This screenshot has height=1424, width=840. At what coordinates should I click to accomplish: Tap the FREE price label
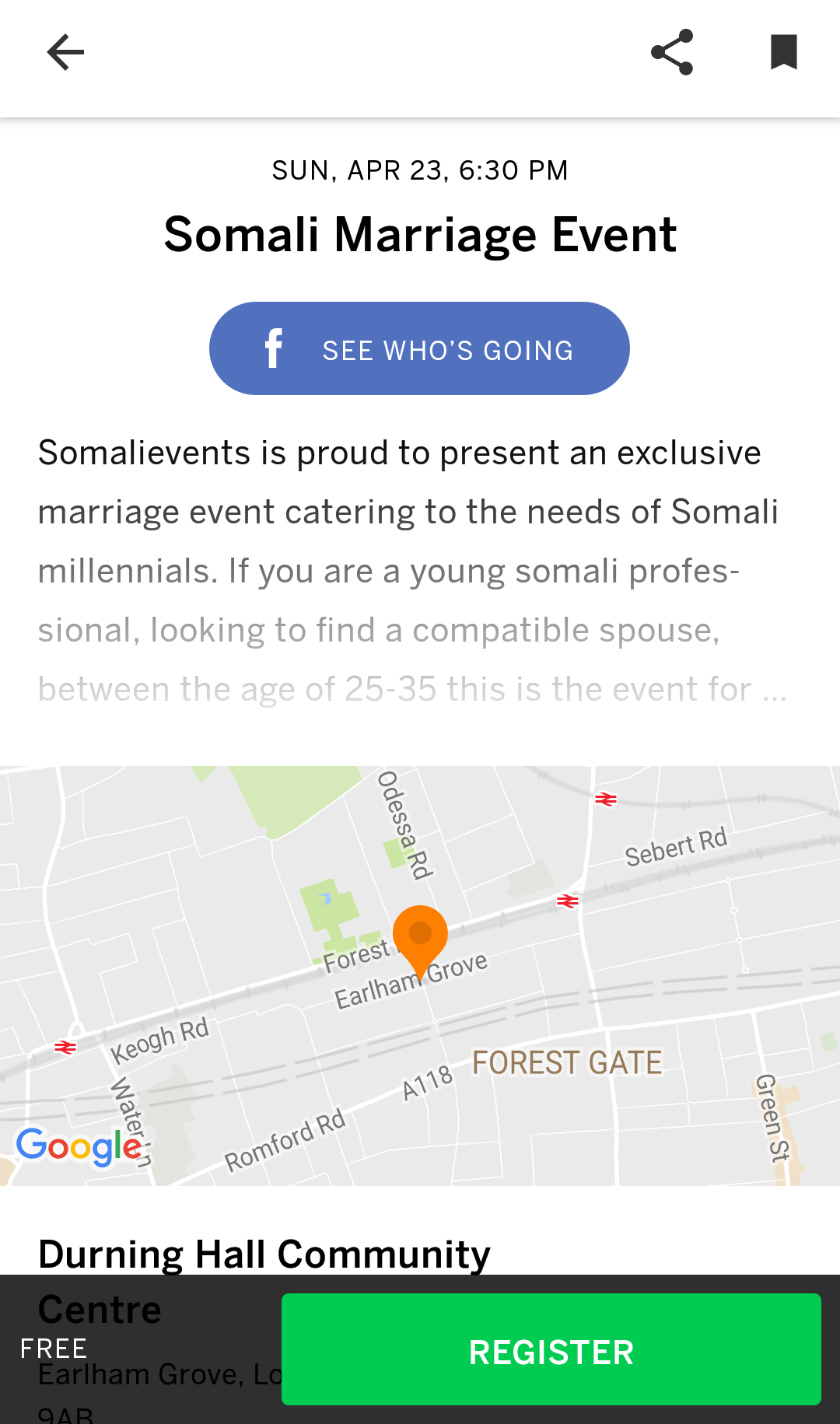(54, 1349)
